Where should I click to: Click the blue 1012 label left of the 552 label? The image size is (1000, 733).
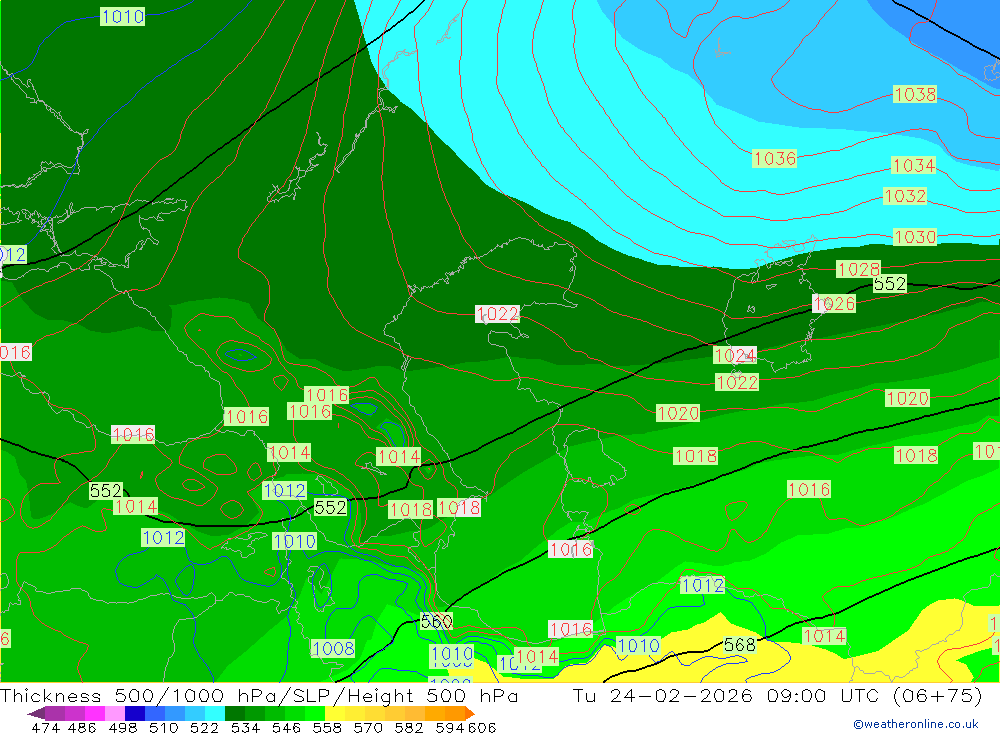(284, 491)
